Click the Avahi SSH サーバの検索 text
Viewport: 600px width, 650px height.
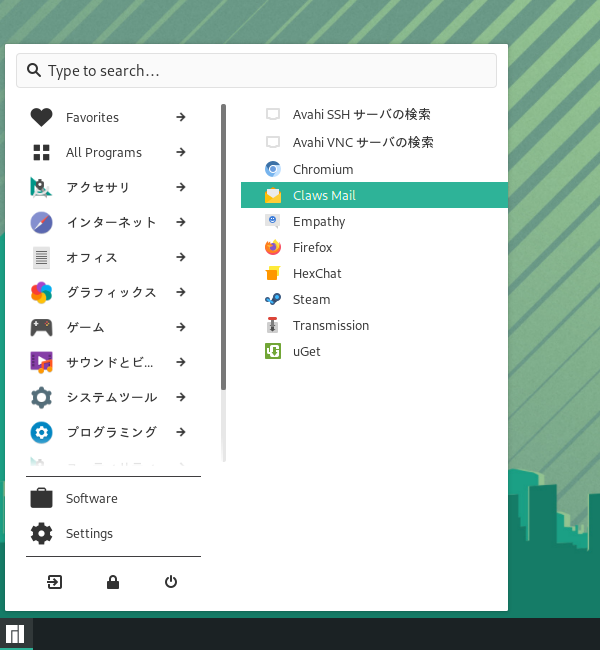coord(362,114)
